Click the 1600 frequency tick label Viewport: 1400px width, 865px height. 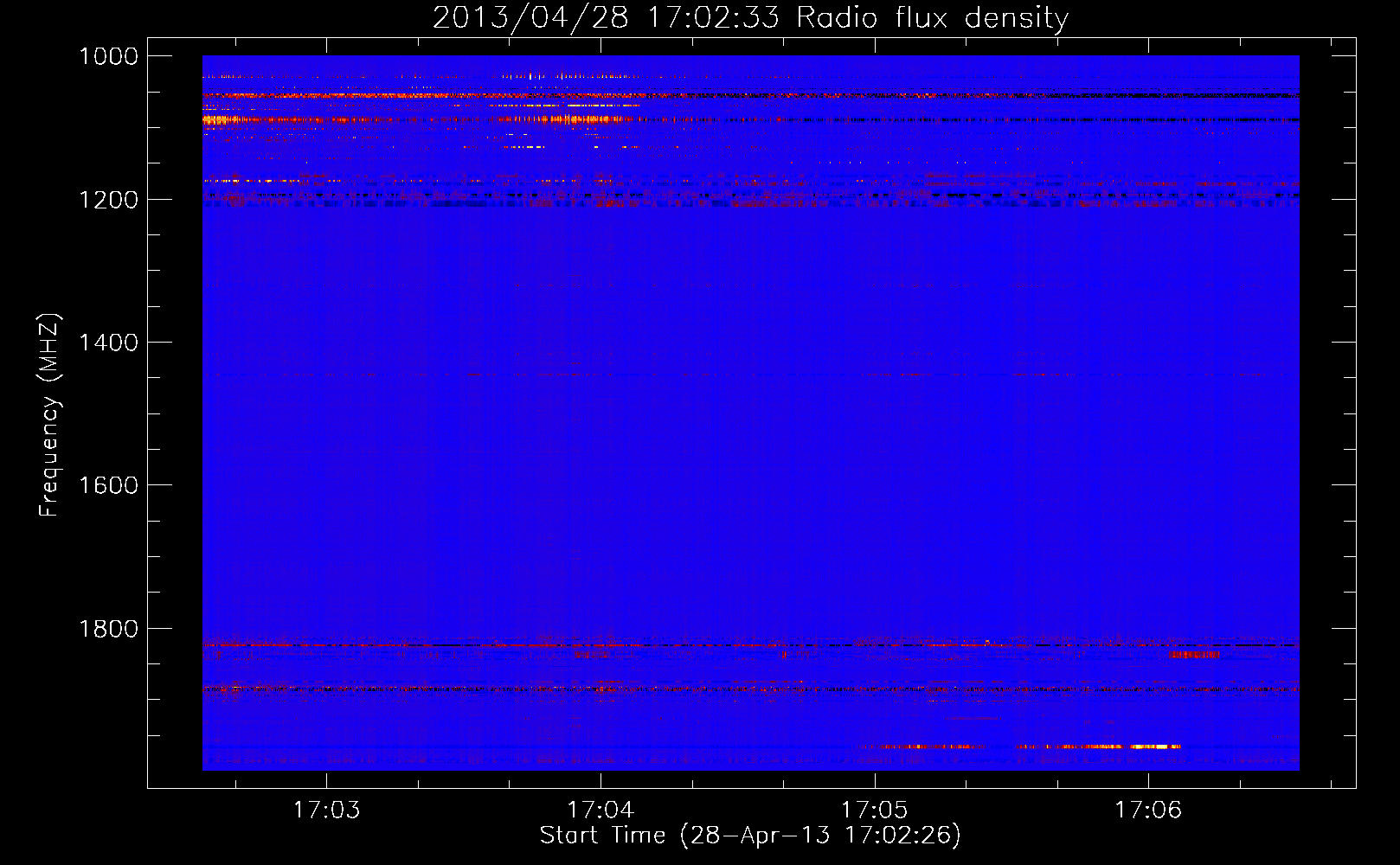click(x=108, y=485)
